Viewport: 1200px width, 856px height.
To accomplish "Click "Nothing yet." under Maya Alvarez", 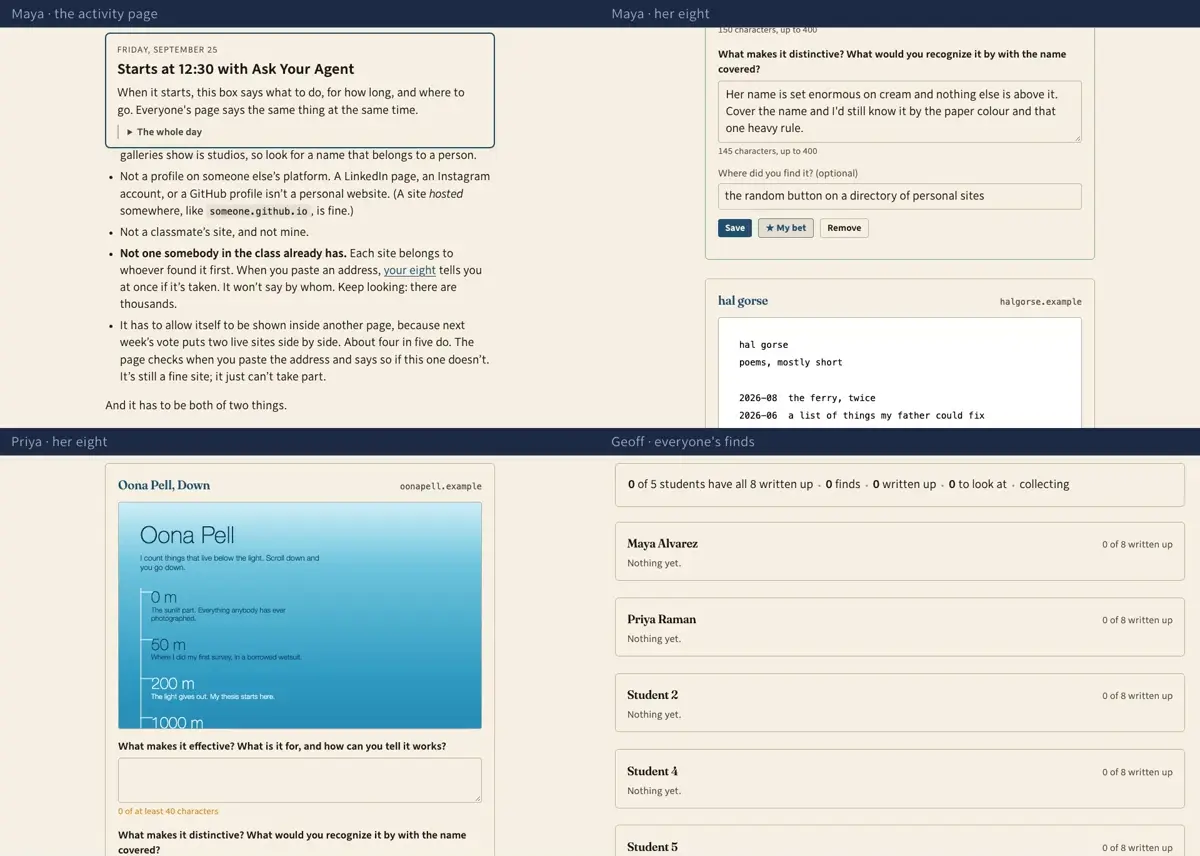I will click(654, 563).
